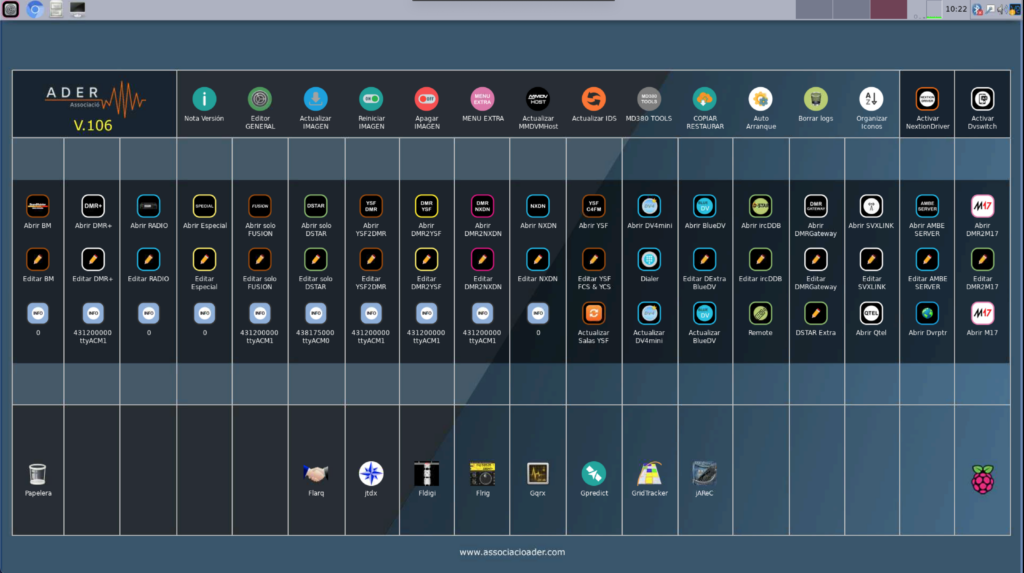Open the web browser from the taskbar
The height and width of the screenshot is (573, 1024).
pyautogui.click(x=34, y=9)
